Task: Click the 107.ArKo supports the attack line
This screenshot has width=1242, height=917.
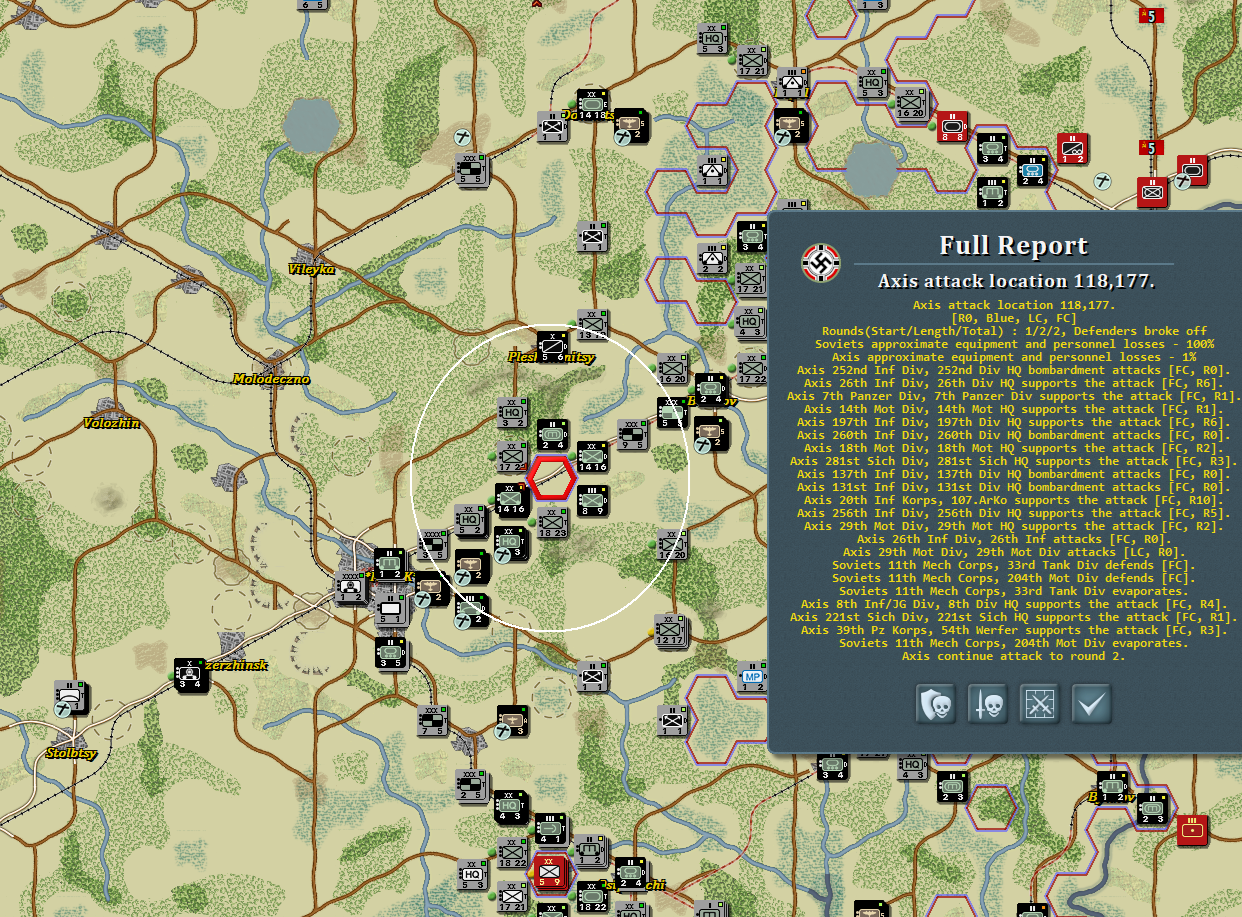Action: click(1014, 500)
